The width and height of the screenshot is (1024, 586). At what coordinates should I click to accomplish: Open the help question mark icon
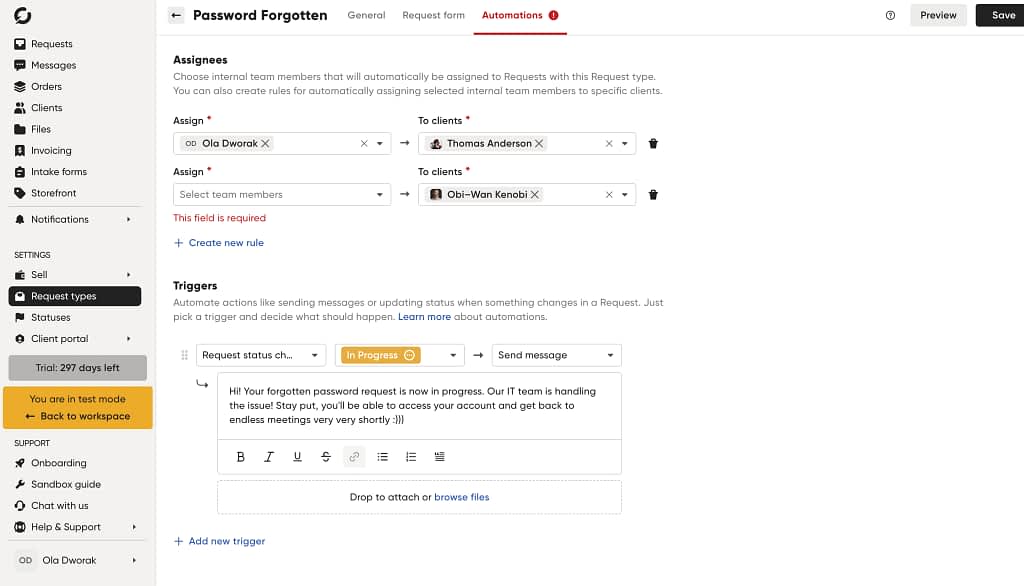click(890, 15)
